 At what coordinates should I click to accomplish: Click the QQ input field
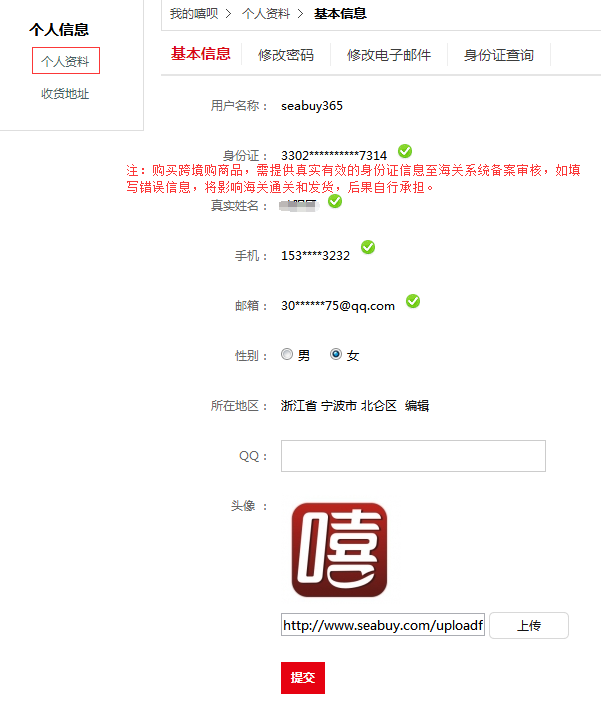tap(413, 456)
